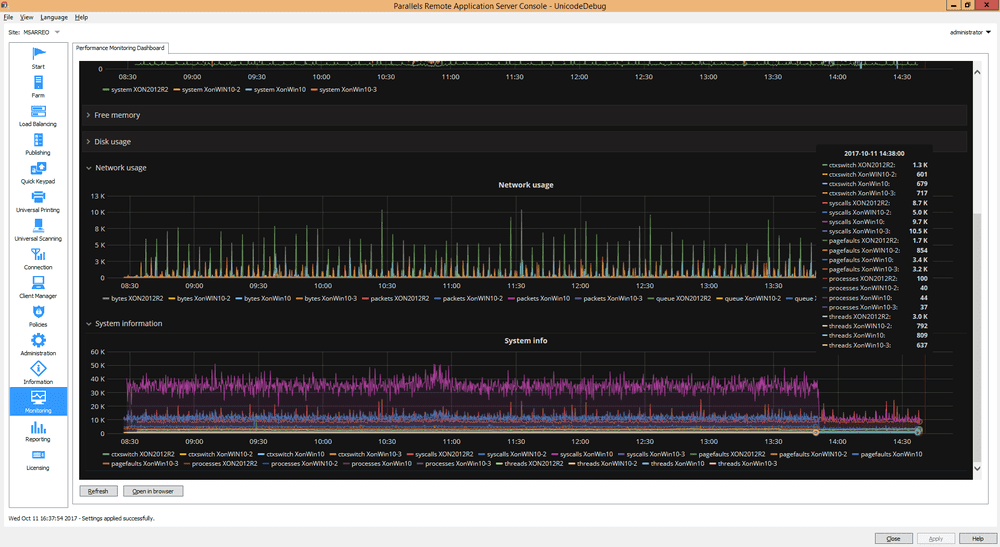The image size is (1000, 547).
Task: Click the Refresh button
Action: pyautogui.click(x=98, y=491)
